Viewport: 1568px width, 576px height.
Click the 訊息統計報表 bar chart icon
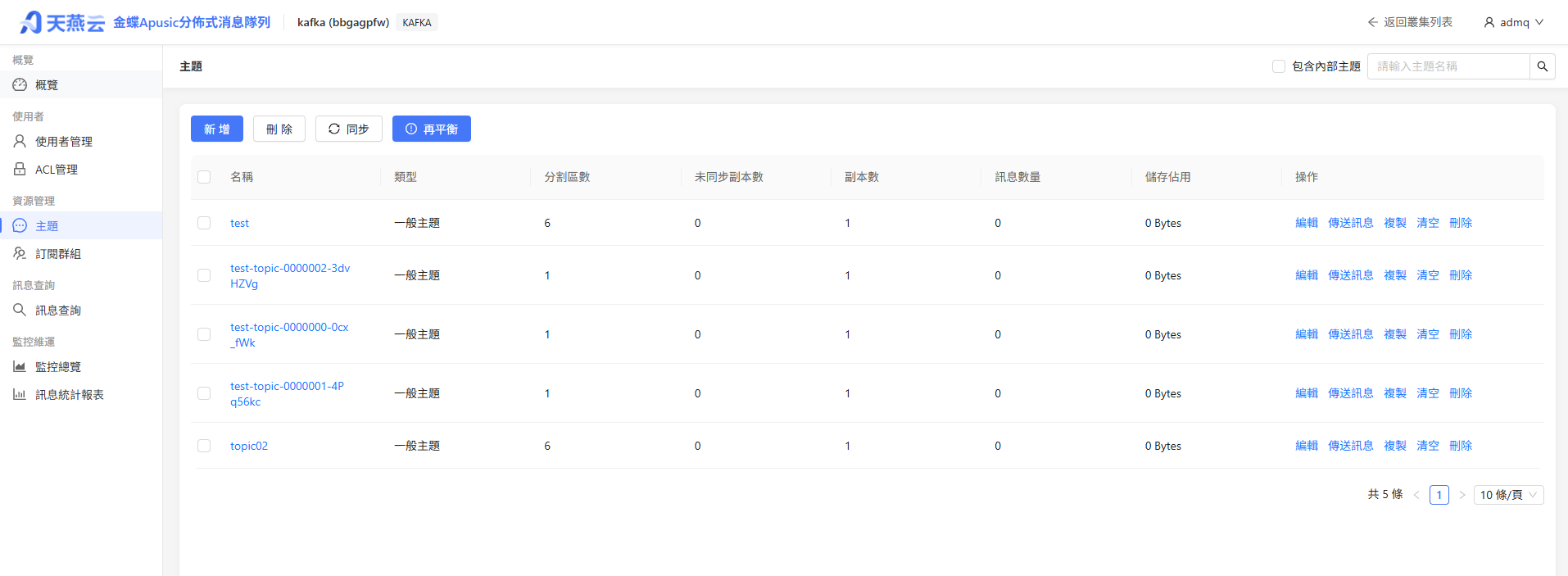(x=20, y=394)
